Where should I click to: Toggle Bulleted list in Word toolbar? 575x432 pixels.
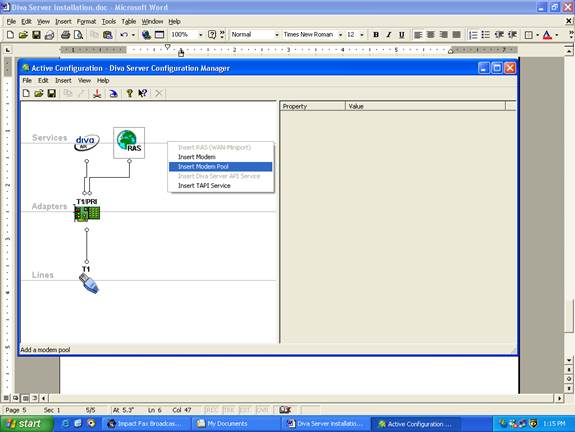tap(486, 35)
